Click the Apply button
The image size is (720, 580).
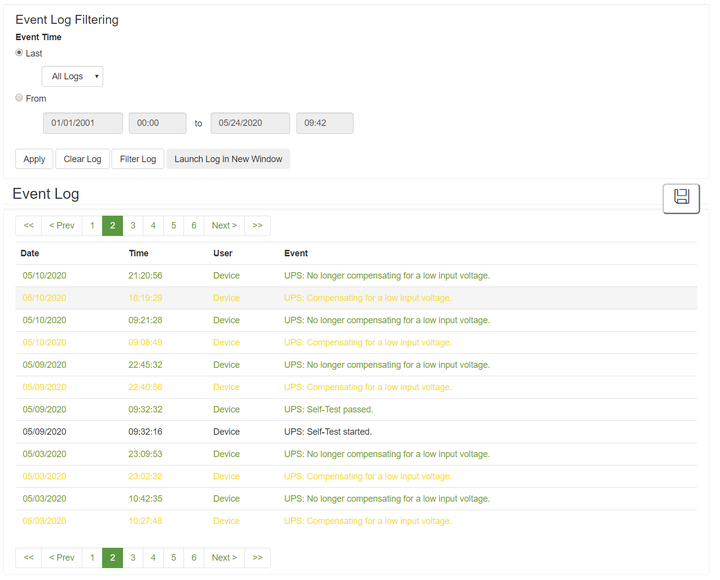tap(34, 159)
